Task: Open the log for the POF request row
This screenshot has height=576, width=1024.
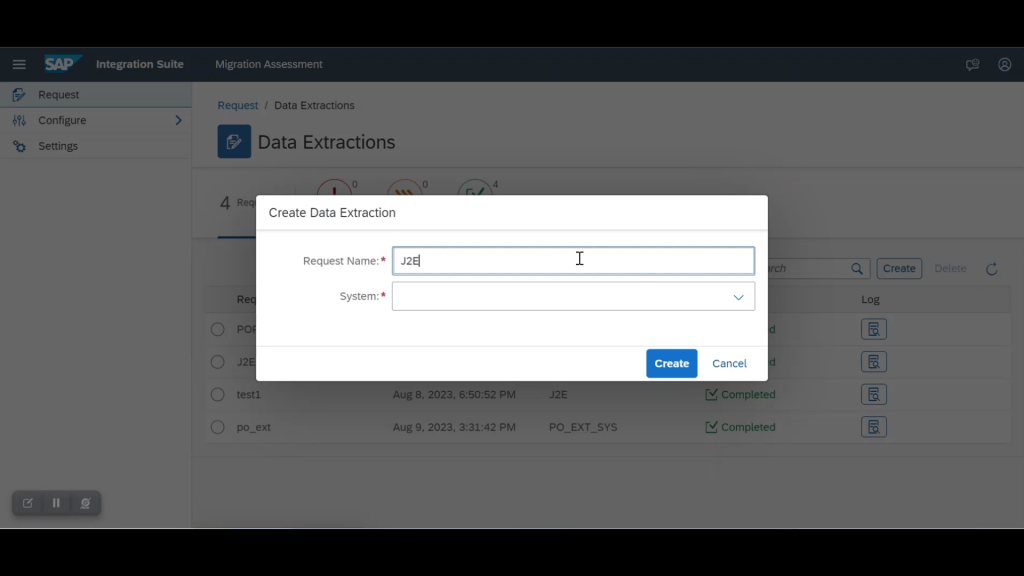Action: [874, 329]
